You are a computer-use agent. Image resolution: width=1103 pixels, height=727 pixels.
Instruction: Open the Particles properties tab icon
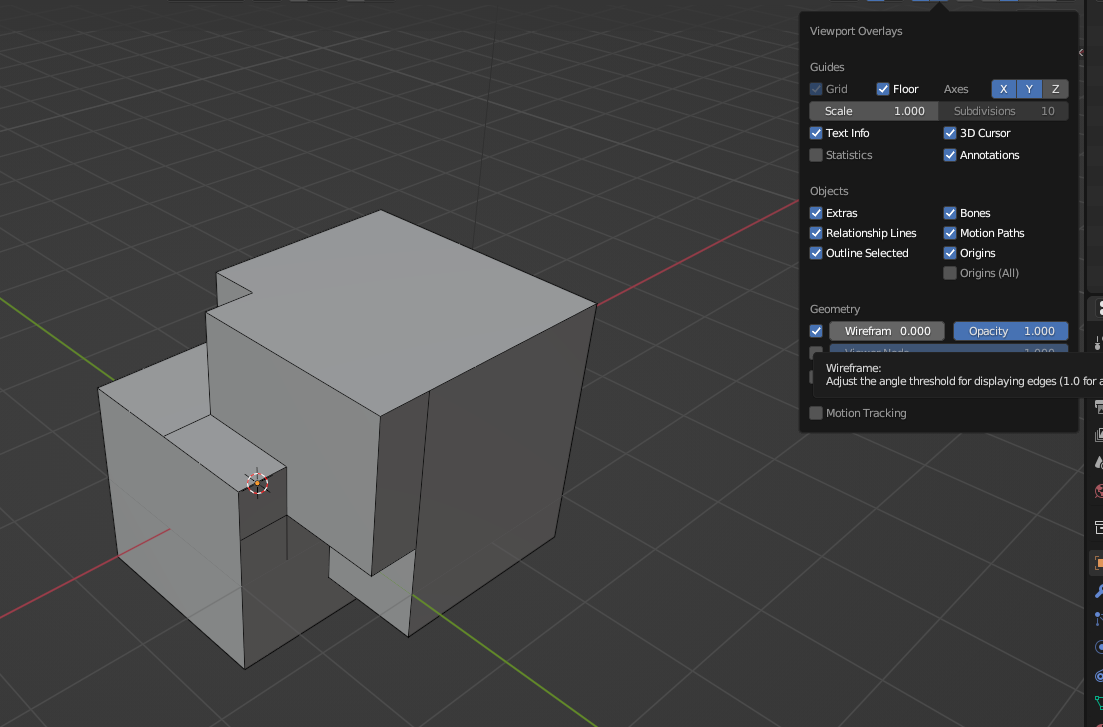(x=1097, y=619)
